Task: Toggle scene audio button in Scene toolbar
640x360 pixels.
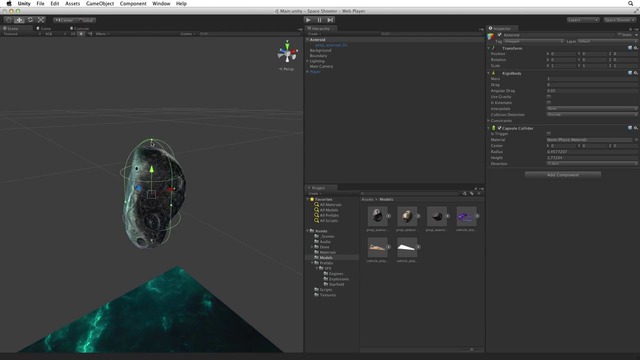Action: [x=90, y=34]
